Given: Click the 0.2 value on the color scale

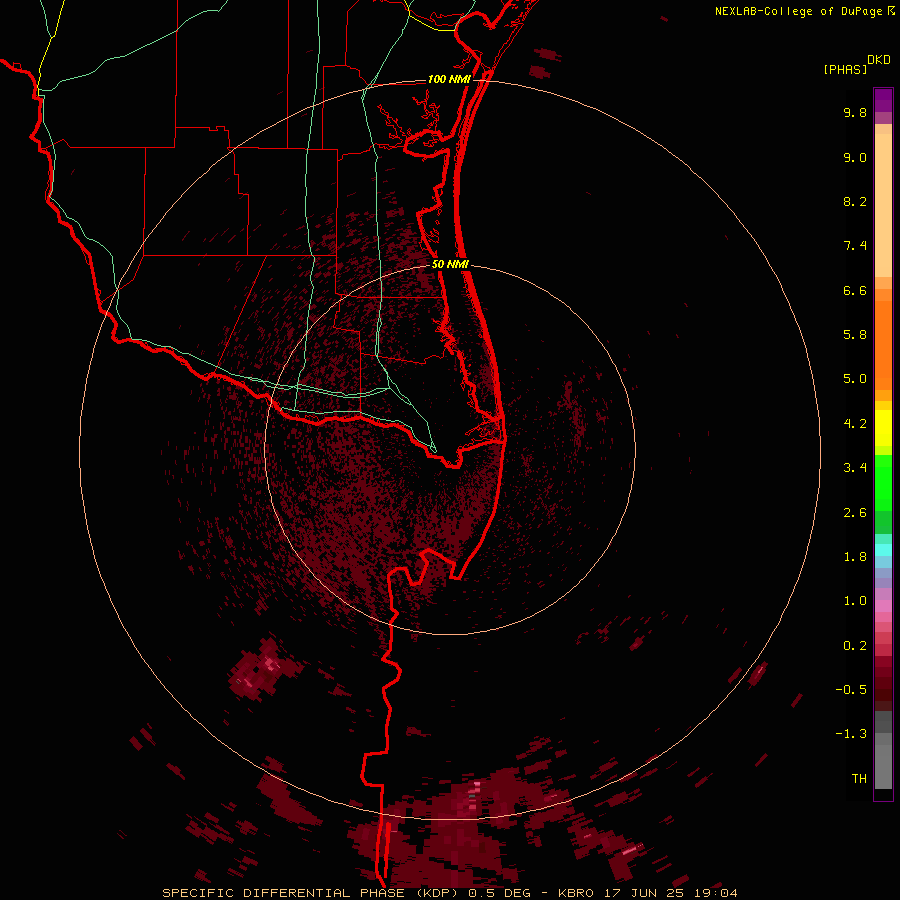Looking at the screenshot, I should (x=855, y=646).
